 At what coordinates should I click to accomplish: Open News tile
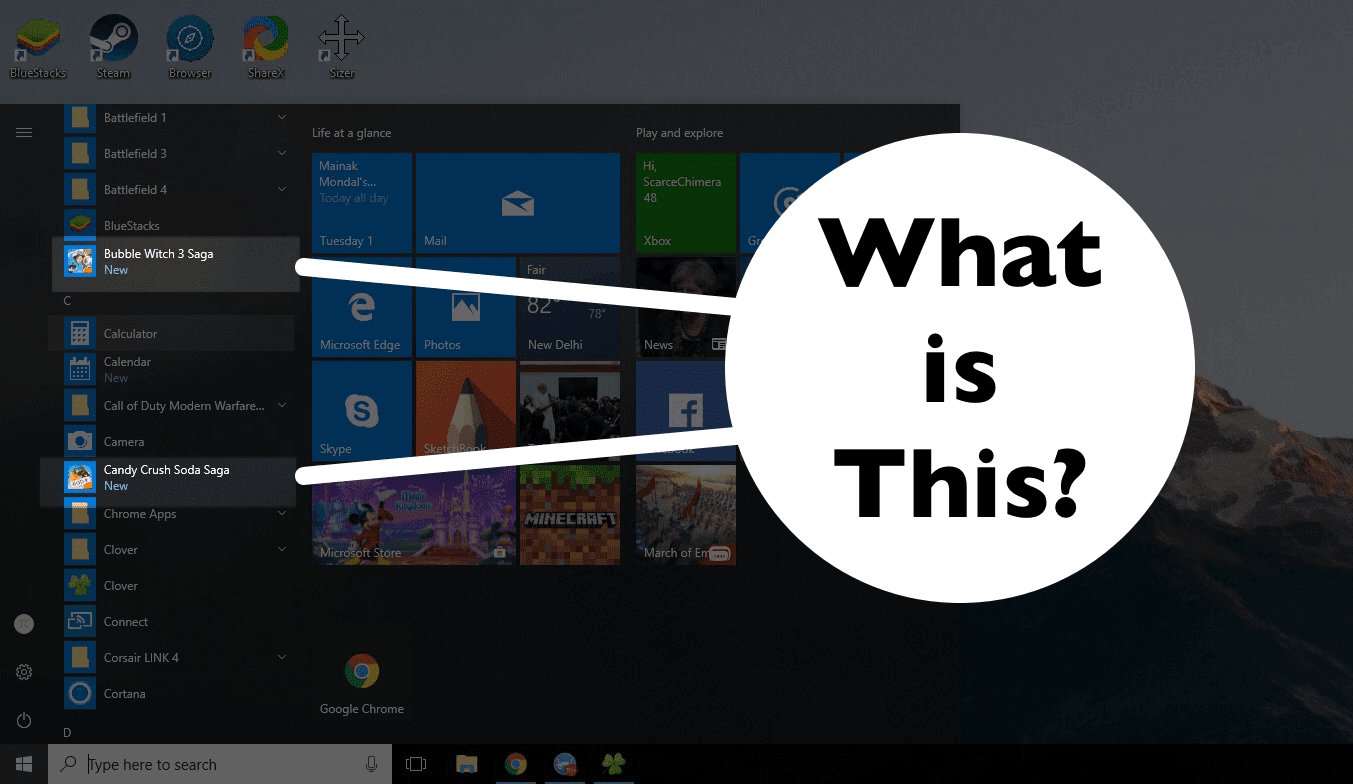(x=686, y=307)
